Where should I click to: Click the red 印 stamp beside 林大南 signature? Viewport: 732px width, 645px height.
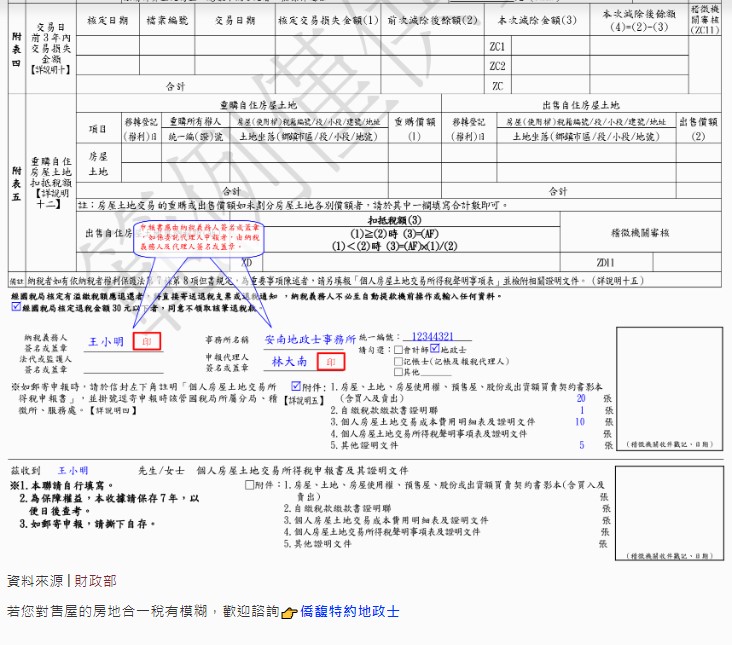coord(331,362)
